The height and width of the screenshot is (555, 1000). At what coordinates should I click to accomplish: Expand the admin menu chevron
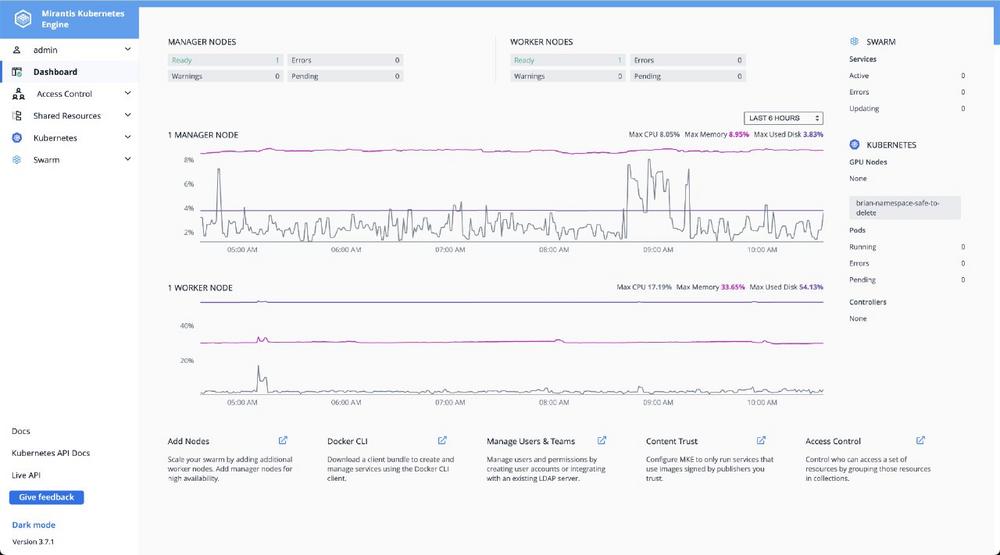point(127,49)
